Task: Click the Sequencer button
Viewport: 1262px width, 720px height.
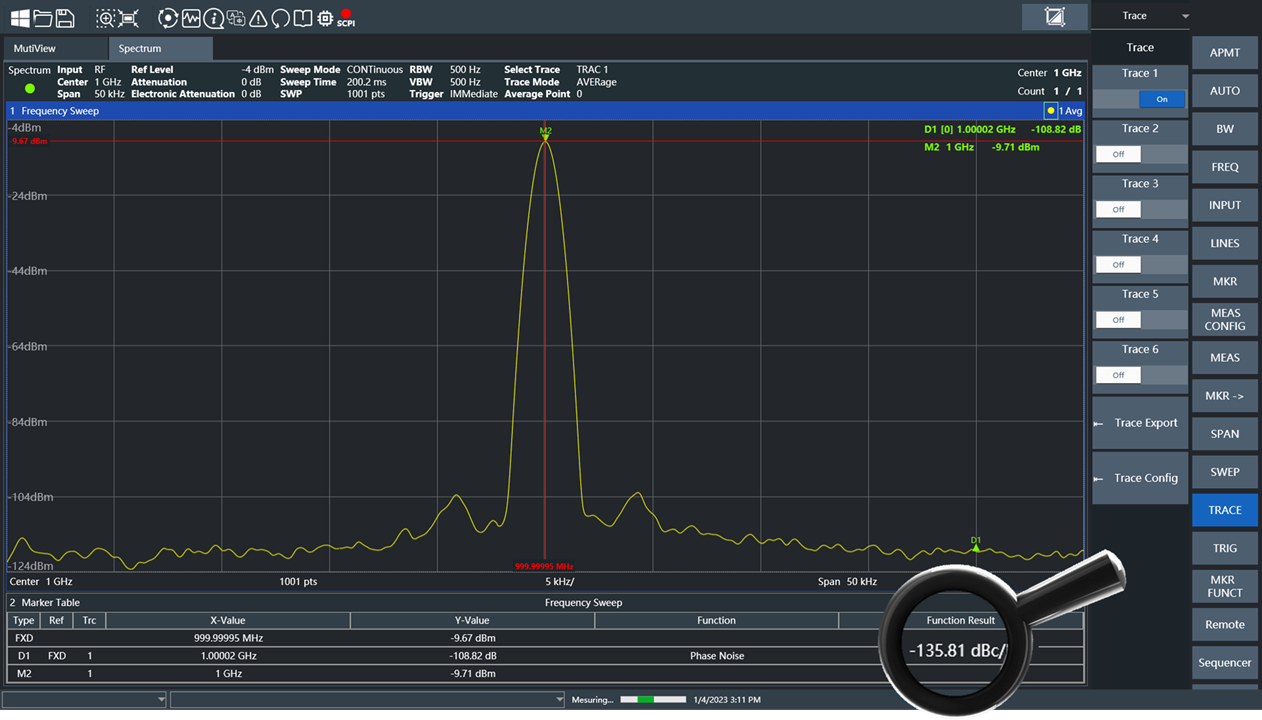Action: click(1225, 663)
